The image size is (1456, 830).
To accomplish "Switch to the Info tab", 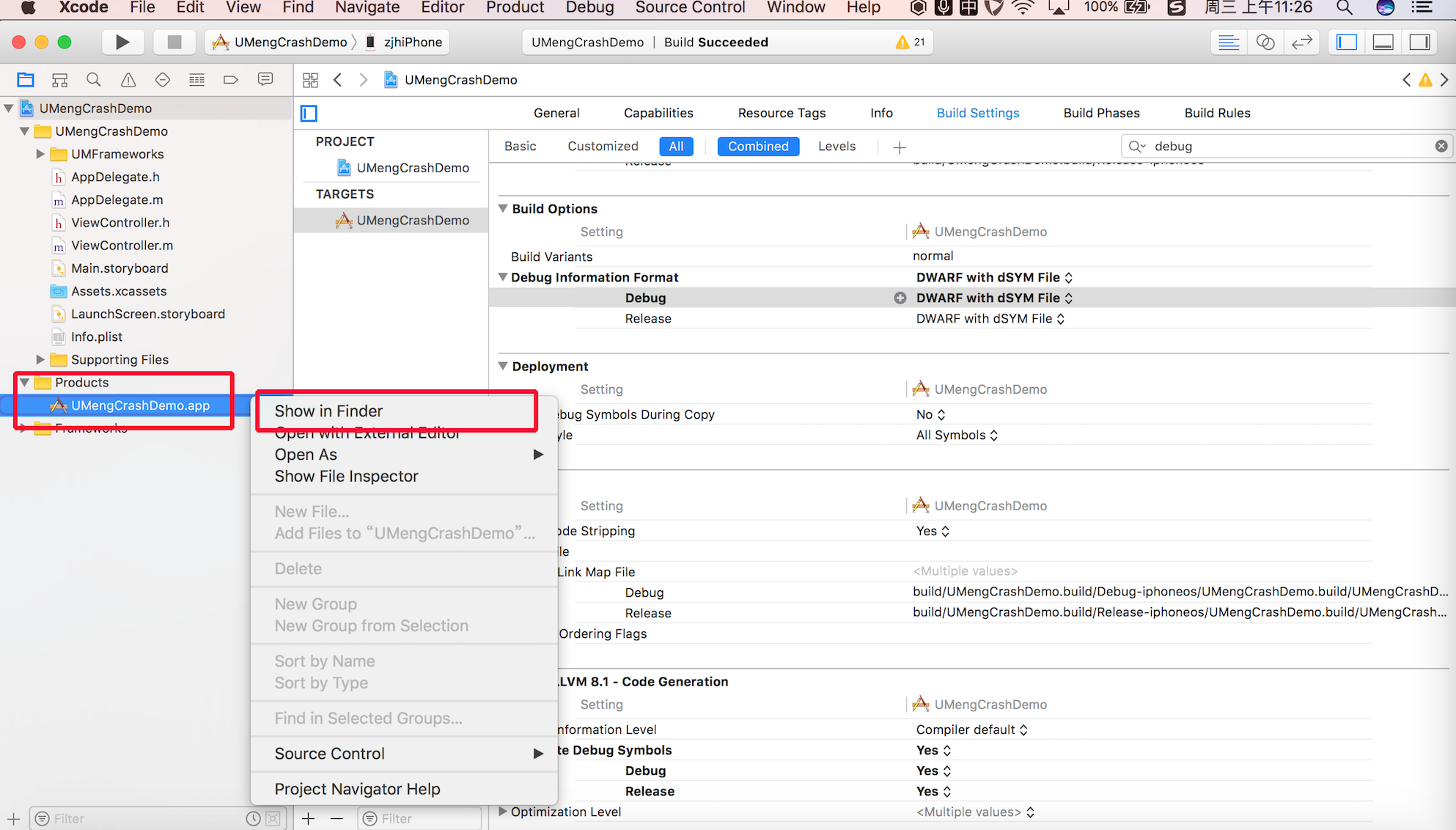I will click(881, 113).
